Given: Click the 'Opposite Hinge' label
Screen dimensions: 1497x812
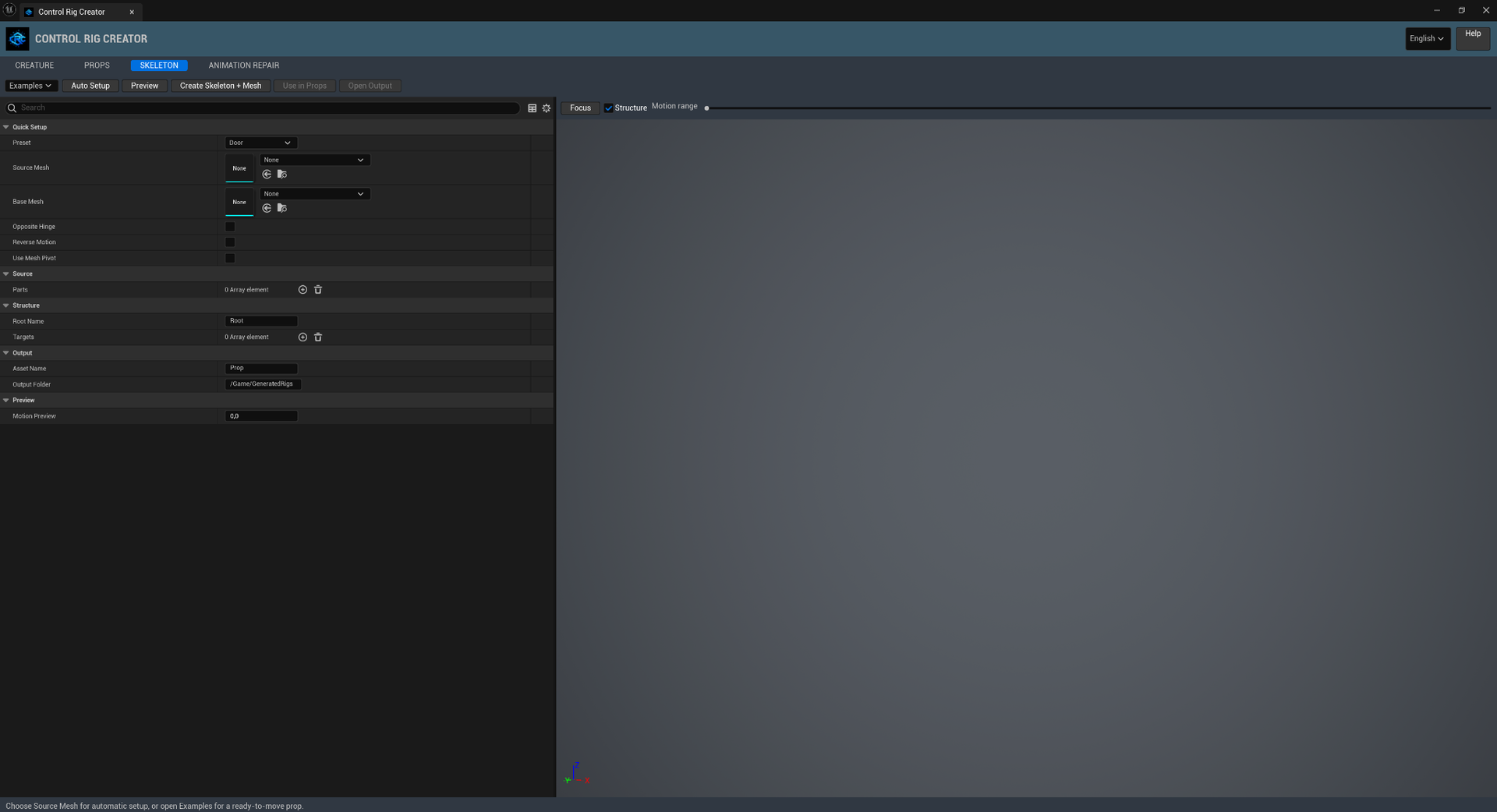Looking at the screenshot, I should [34, 227].
